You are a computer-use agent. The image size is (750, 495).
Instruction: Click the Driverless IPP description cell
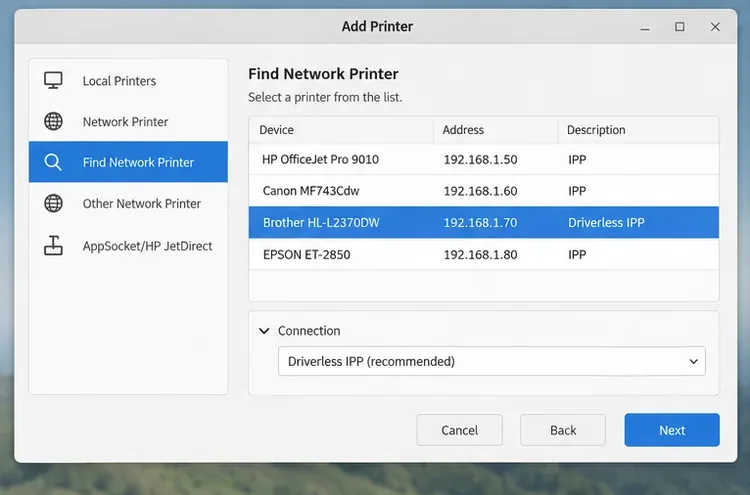point(606,222)
